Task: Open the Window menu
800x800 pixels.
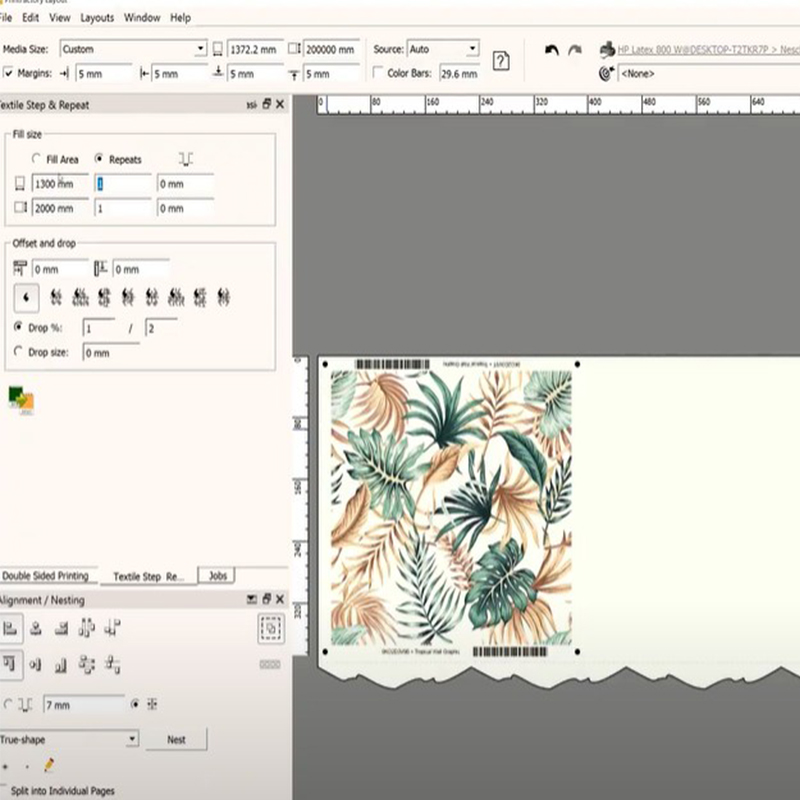Action: [x=142, y=18]
